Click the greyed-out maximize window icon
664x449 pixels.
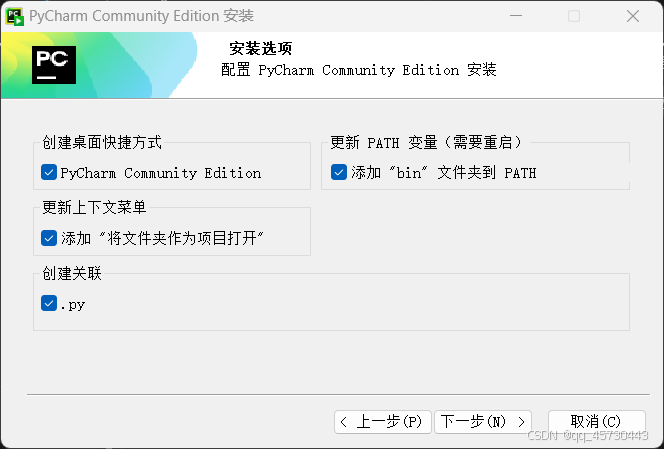click(574, 16)
